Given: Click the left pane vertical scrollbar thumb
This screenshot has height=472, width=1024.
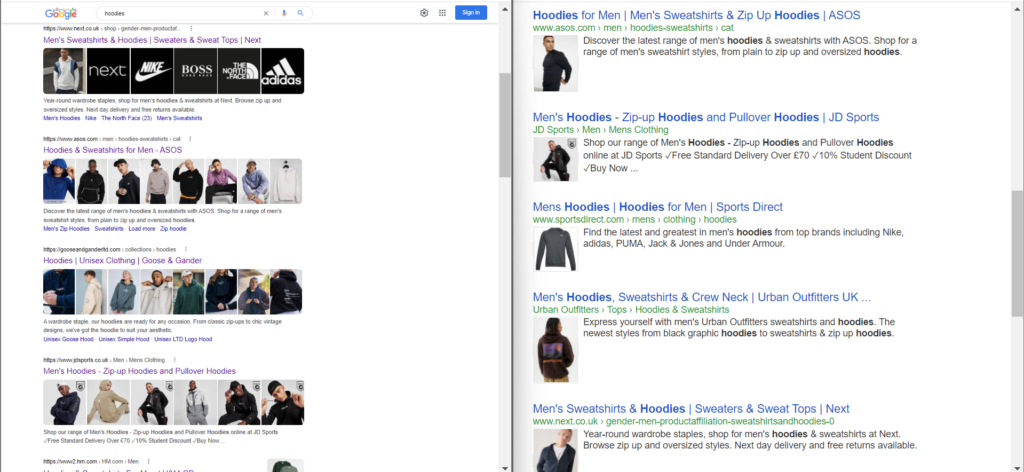Looking at the screenshot, I should (x=505, y=125).
